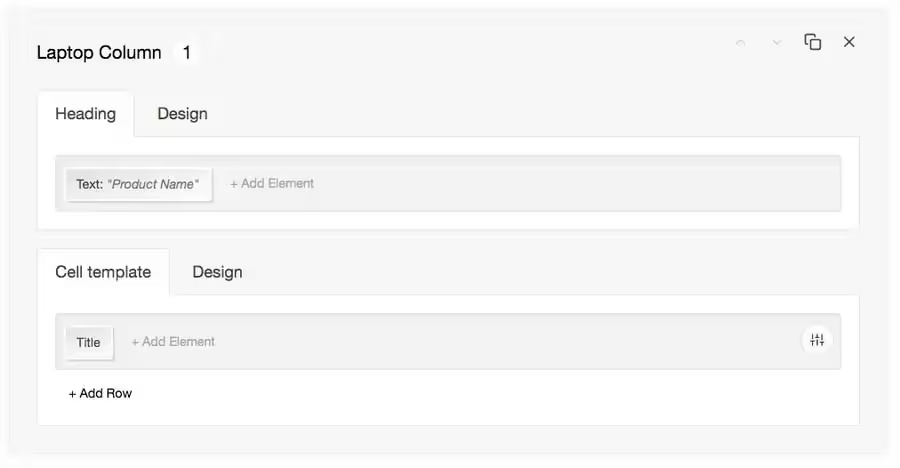
Task: Open Design tab beside Cell template
Action: [x=217, y=272]
